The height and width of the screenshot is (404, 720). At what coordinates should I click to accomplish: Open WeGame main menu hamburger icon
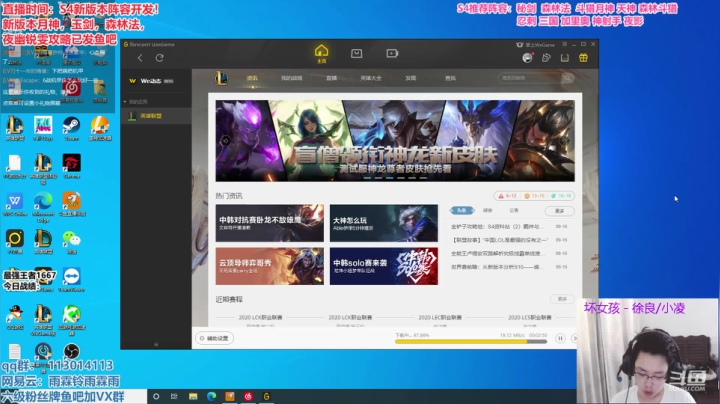pos(564,45)
